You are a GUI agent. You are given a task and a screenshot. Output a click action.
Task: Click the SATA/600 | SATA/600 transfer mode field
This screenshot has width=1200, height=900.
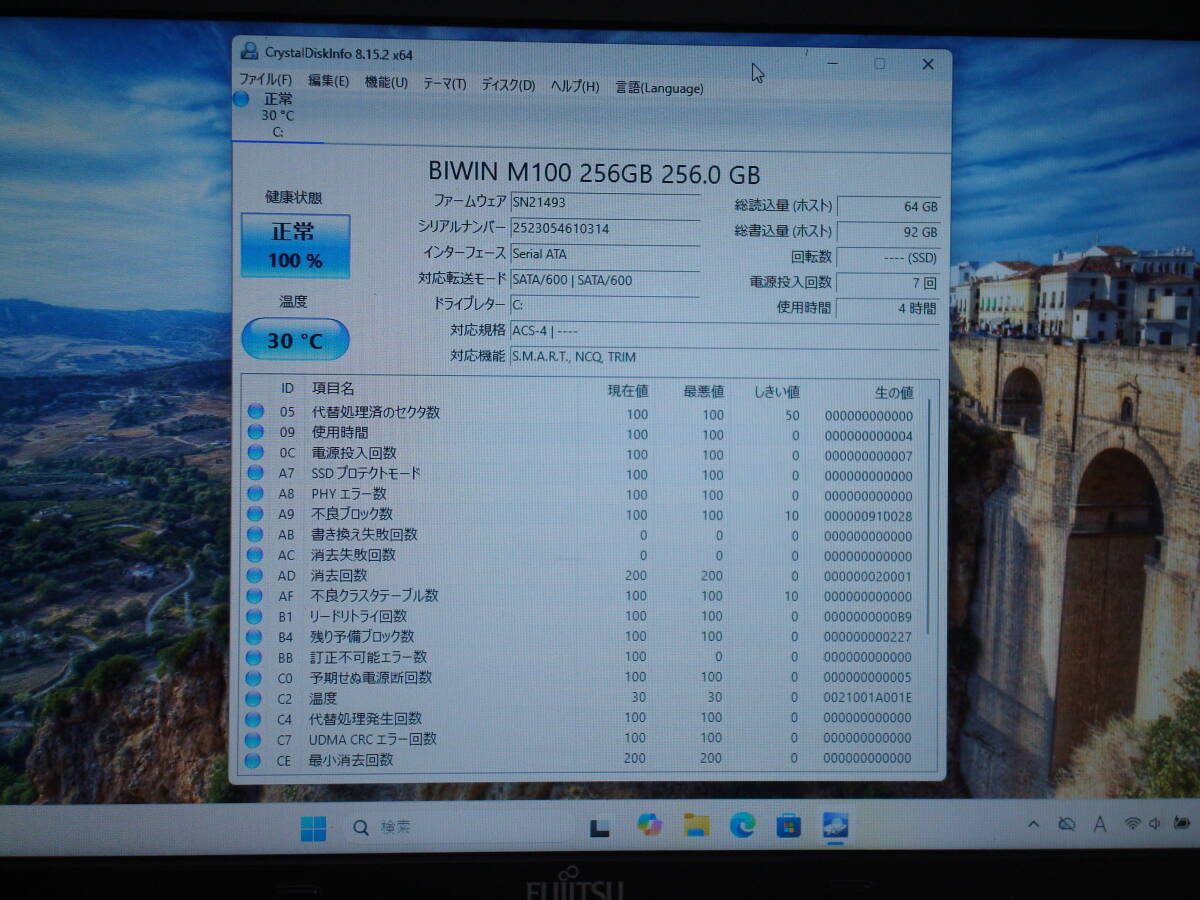(x=604, y=281)
